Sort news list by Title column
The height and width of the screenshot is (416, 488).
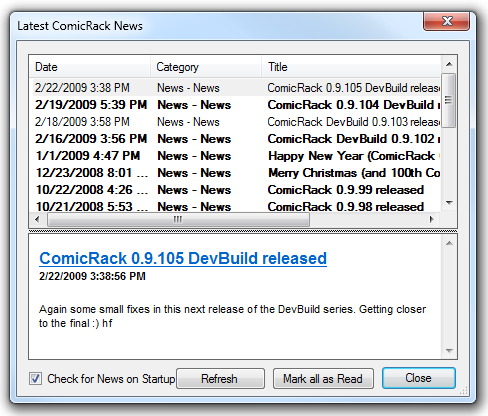[351, 67]
